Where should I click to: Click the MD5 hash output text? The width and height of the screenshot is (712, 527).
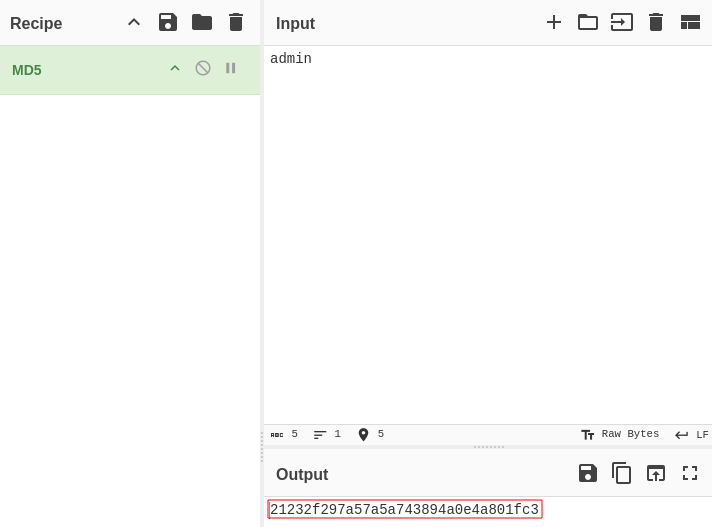[x=405, y=509]
